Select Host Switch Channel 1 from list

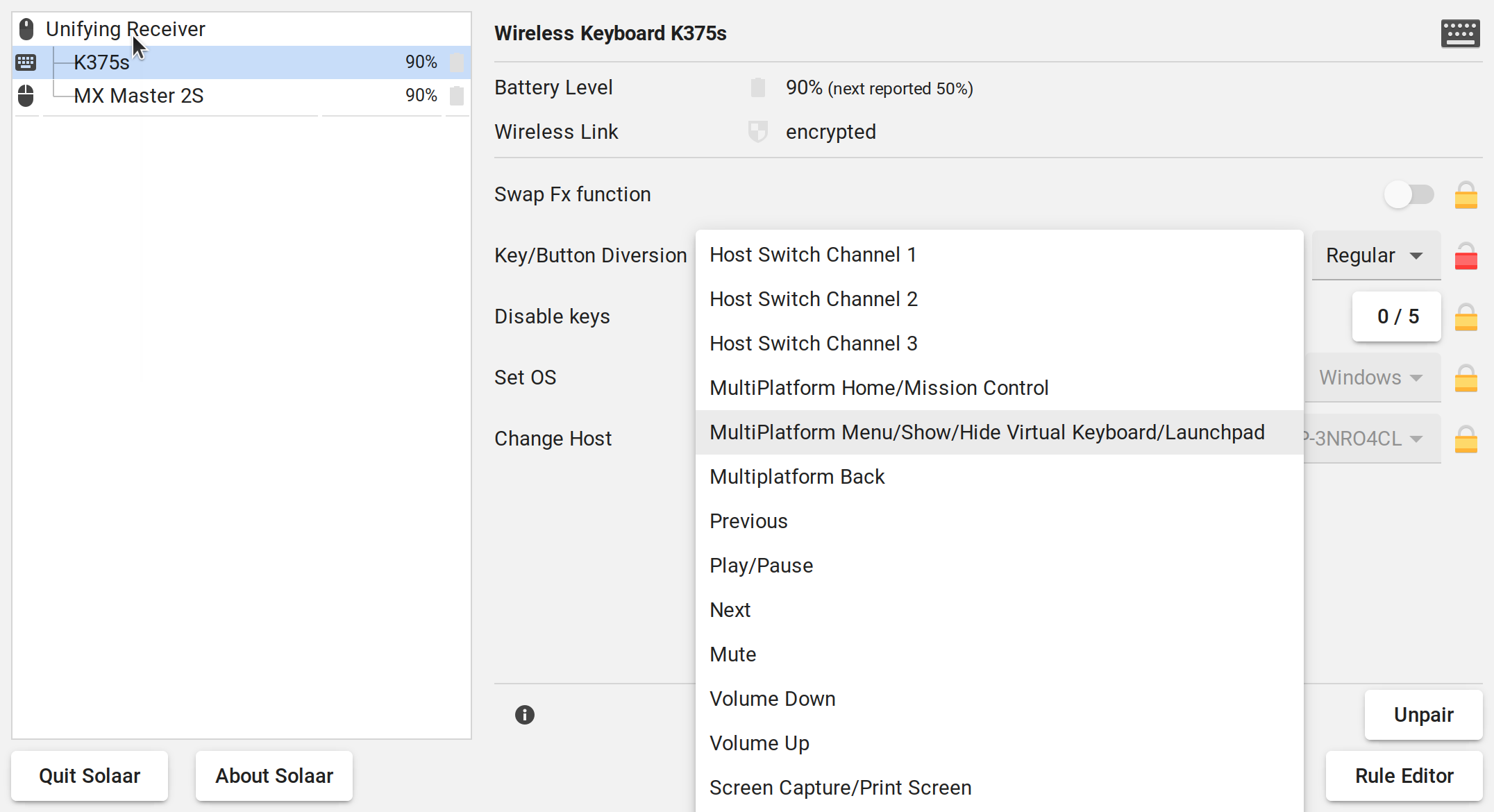click(x=1000, y=255)
